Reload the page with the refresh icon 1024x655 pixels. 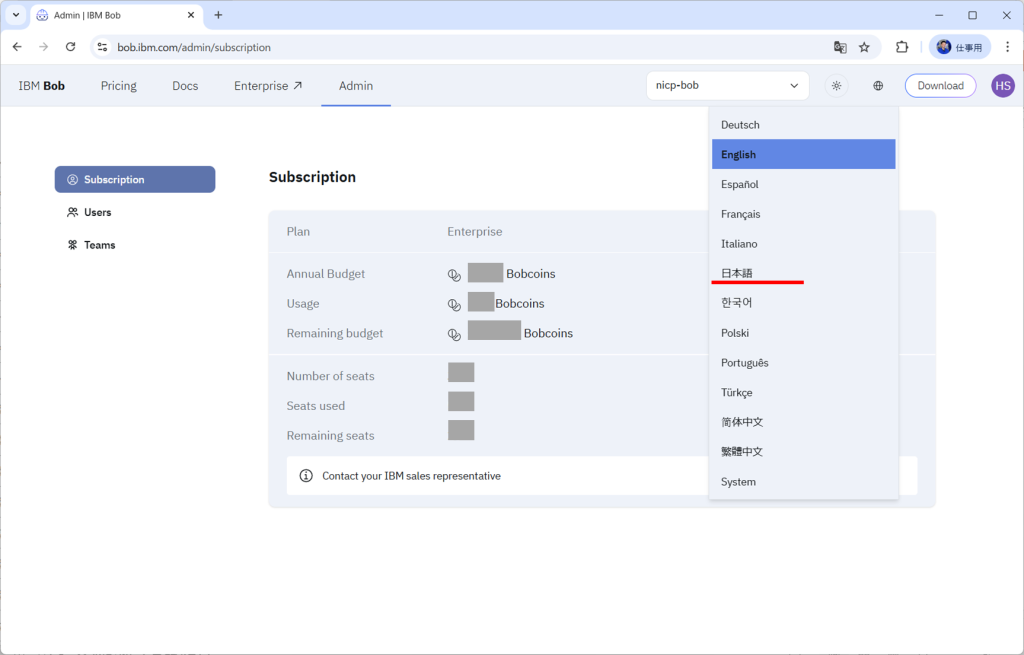[x=71, y=47]
